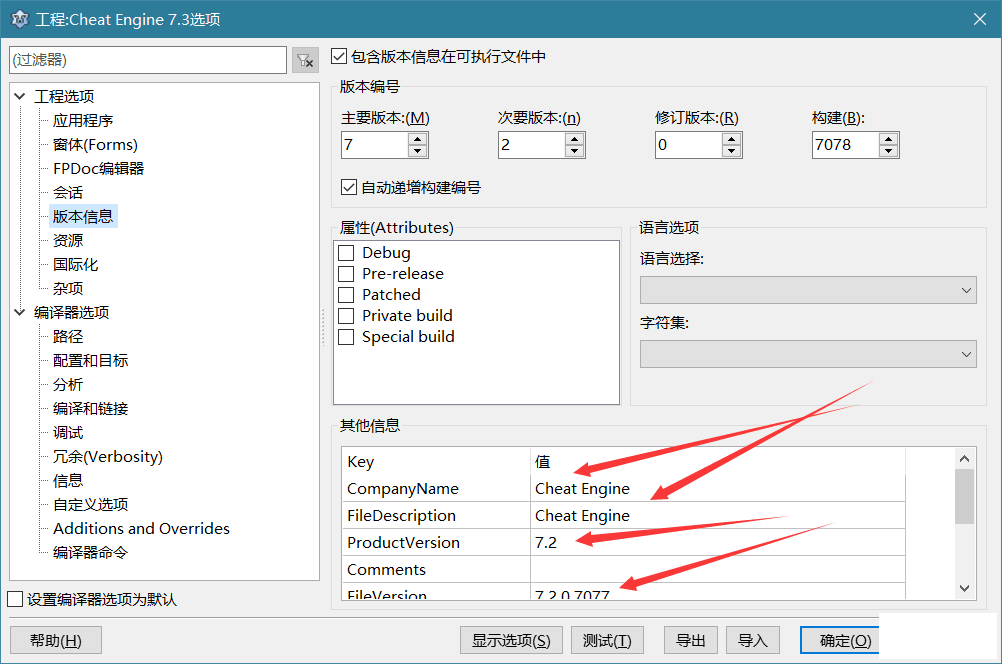Select Additions and Overrides tree item
The height and width of the screenshot is (664, 1002).
click(141, 529)
